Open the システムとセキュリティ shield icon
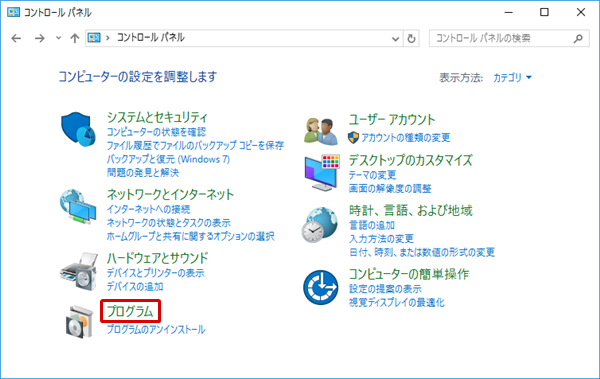600x379 pixels. [78, 129]
